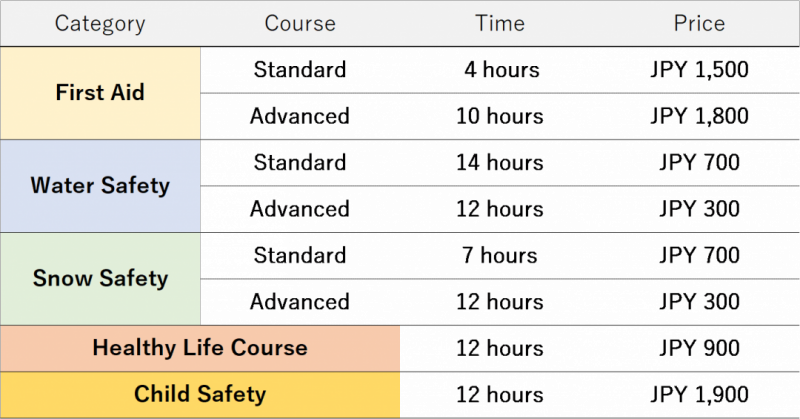Select the Price column header
The width and height of the screenshot is (800, 419).
pos(699,23)
